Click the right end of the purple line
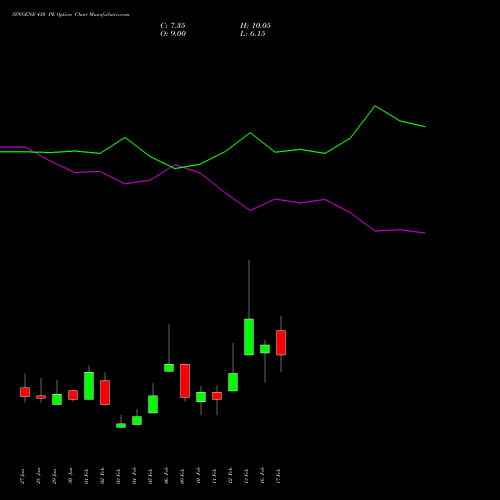500x500 pixels. coord(425,233)
